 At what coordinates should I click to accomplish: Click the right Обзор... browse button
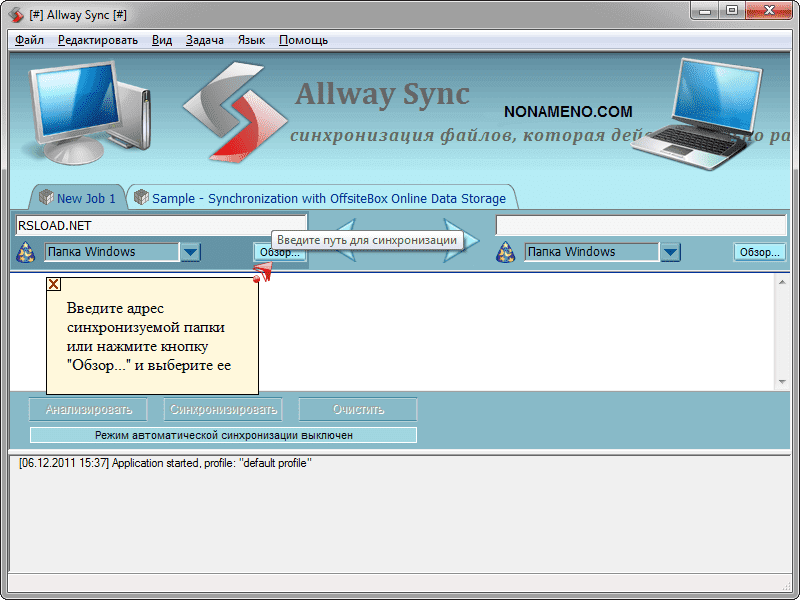tap(759, 252)
